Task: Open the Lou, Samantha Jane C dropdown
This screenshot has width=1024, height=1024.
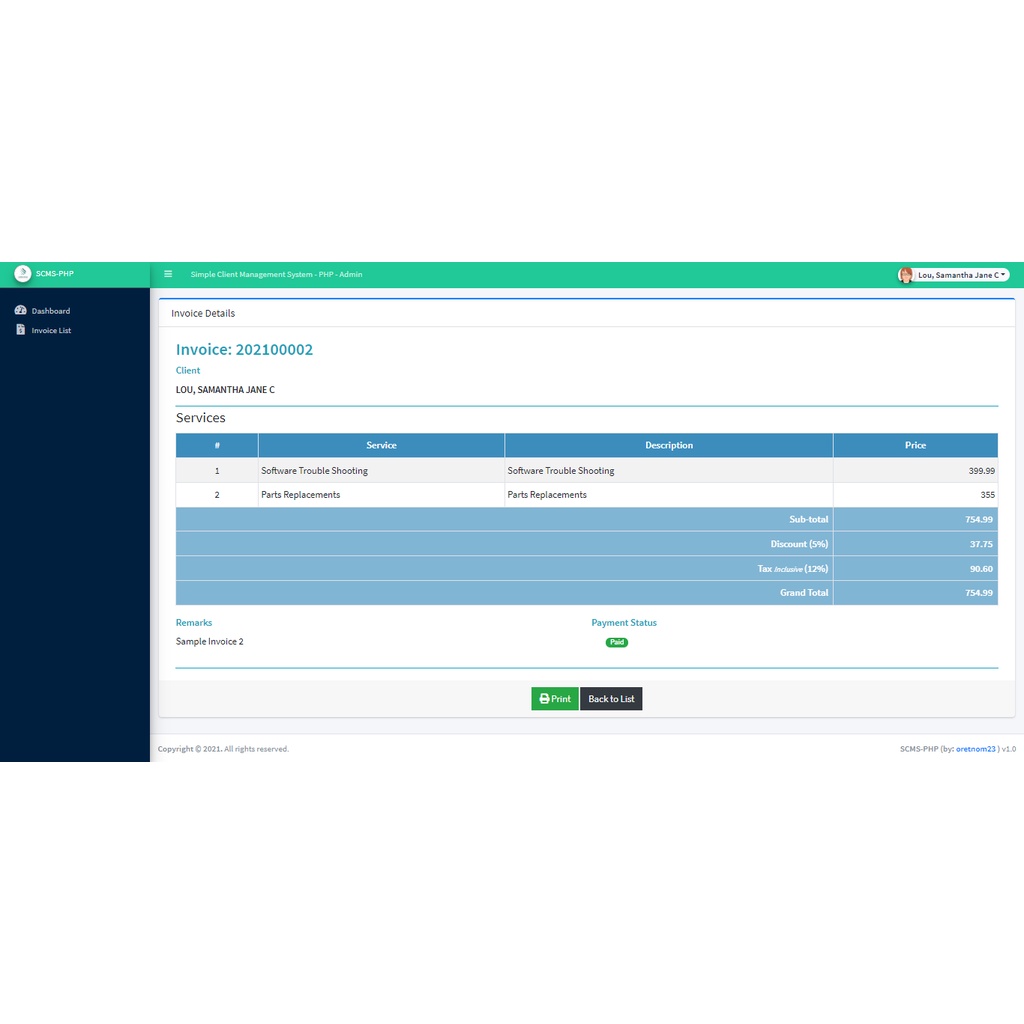Action: coord(961,275)
